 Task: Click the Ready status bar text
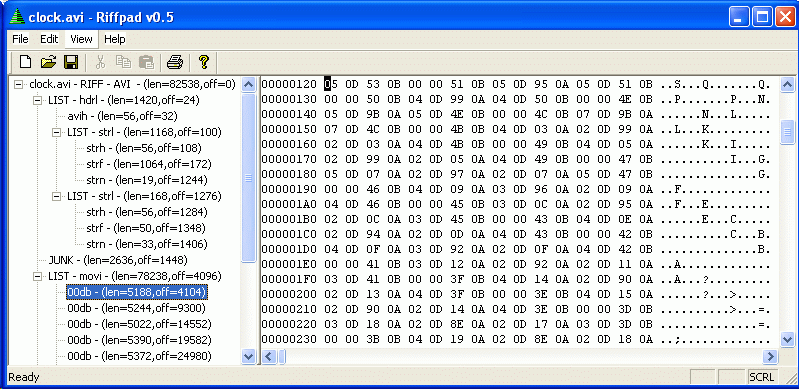(x=24, y=377)
